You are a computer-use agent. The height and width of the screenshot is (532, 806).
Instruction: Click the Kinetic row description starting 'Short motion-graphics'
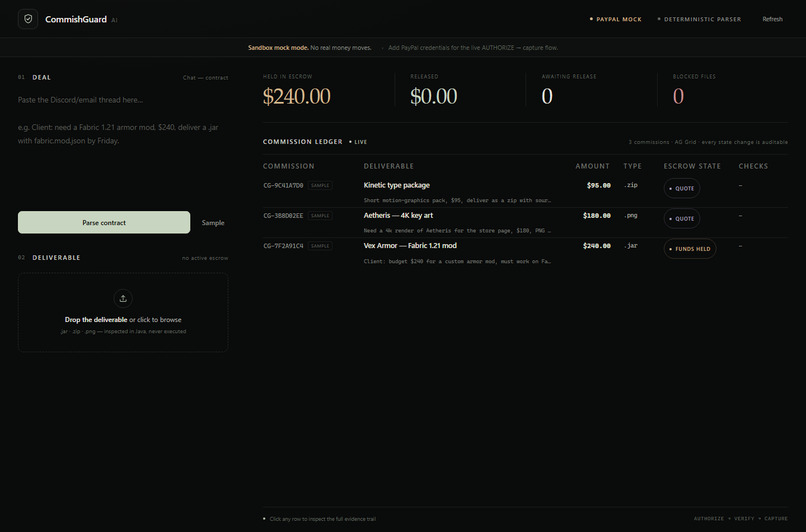pos(457,200)
